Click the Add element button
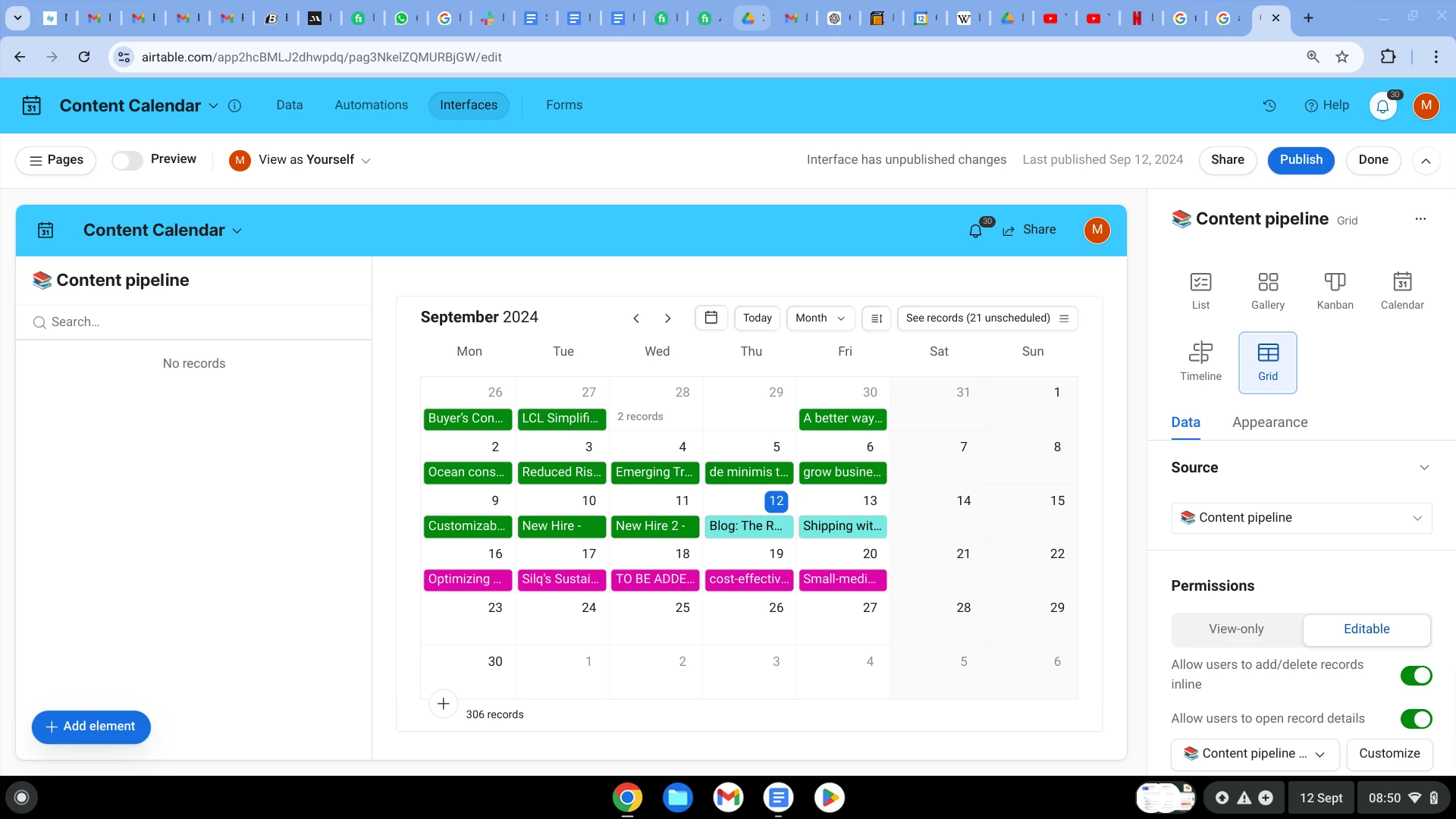This screenshot has height=819, width=1456. tap(91, 726)
